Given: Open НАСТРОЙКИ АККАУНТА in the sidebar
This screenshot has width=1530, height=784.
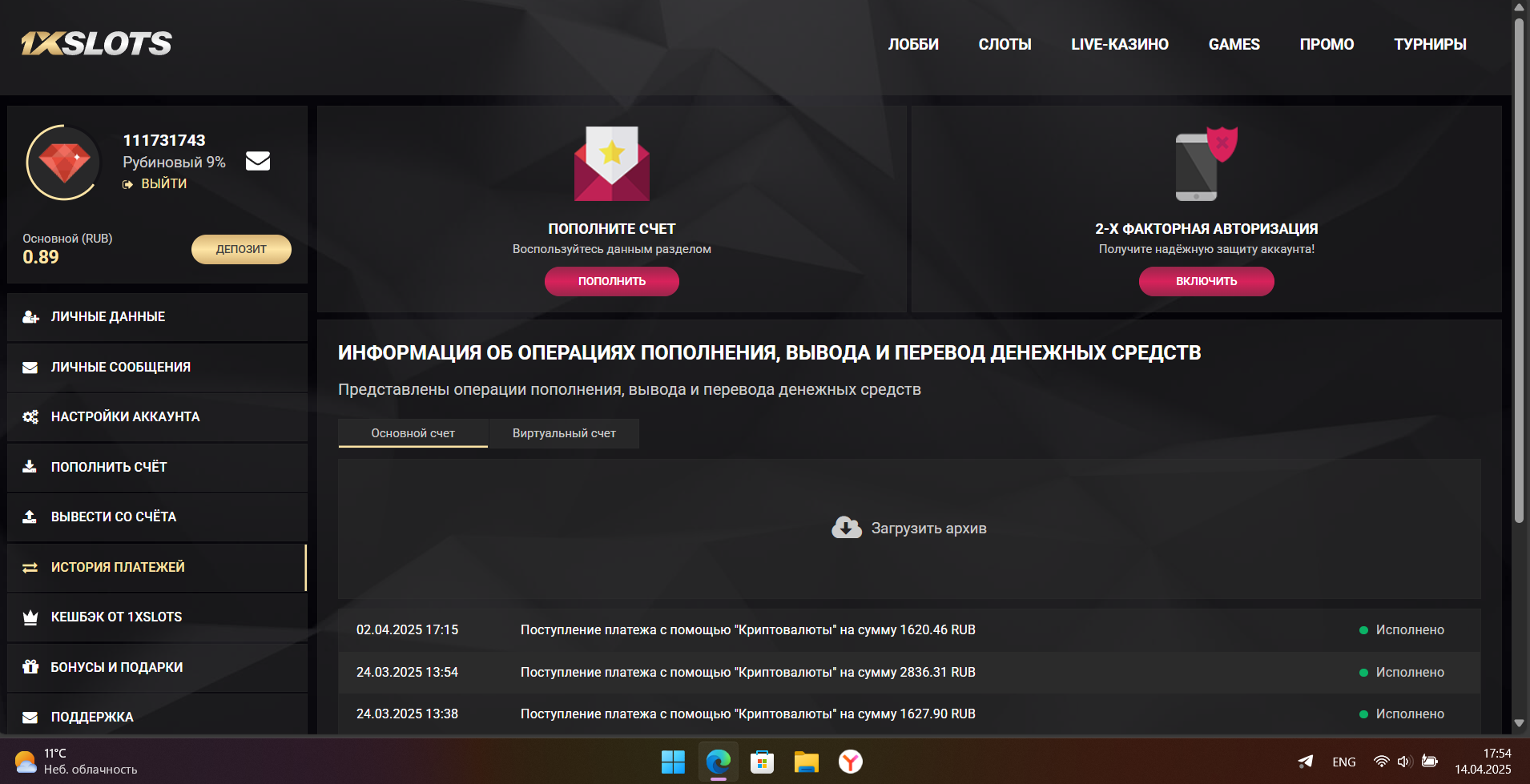Looking at the screenshot, I should (157, 417).
